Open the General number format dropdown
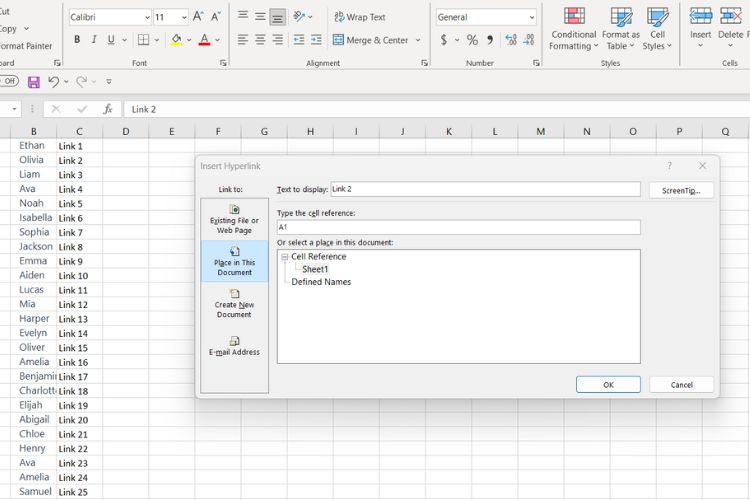Screen dimensions: 750x500 tap(531, 18)
